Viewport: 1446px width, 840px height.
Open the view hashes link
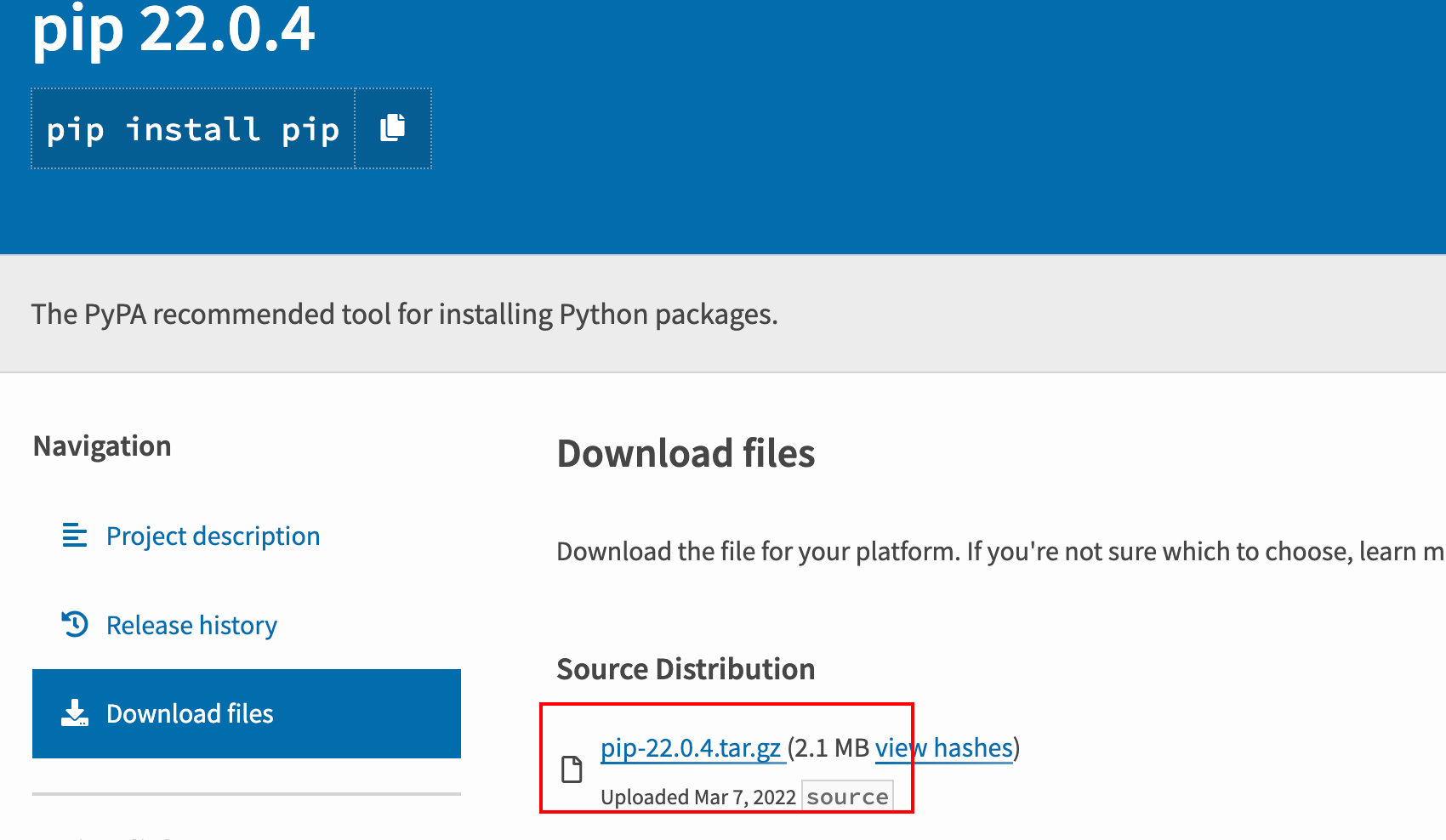coord(944,748)
